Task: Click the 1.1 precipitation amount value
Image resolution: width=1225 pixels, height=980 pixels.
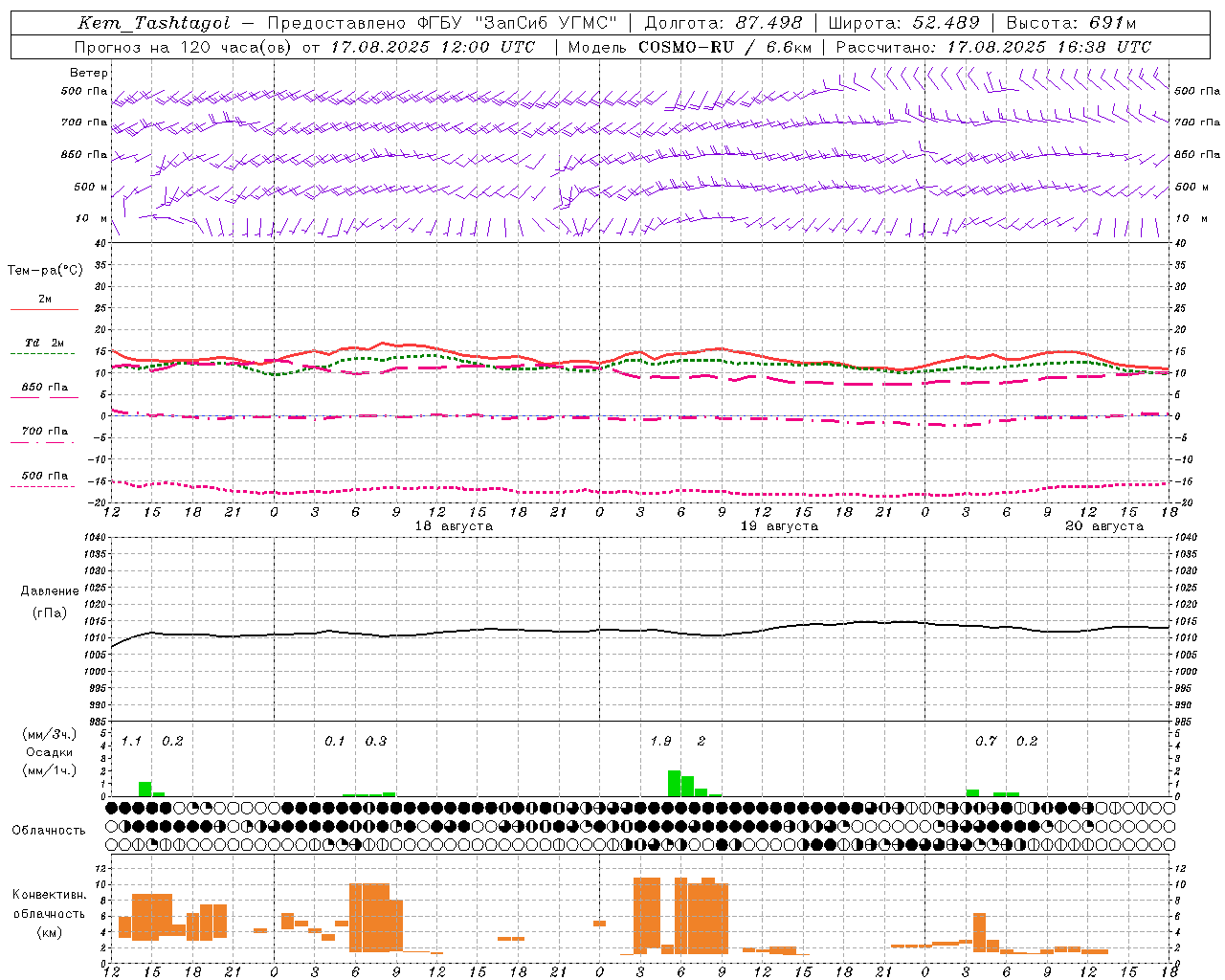Action: pyautogui.click(x=131, y=741)
